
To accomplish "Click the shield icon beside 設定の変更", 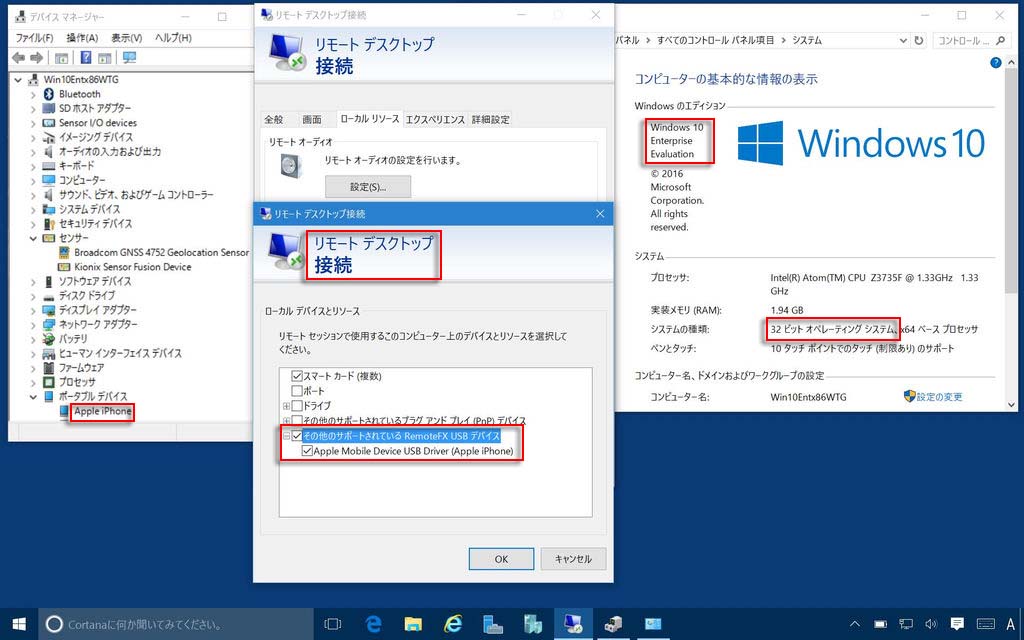I will (909, 396).
